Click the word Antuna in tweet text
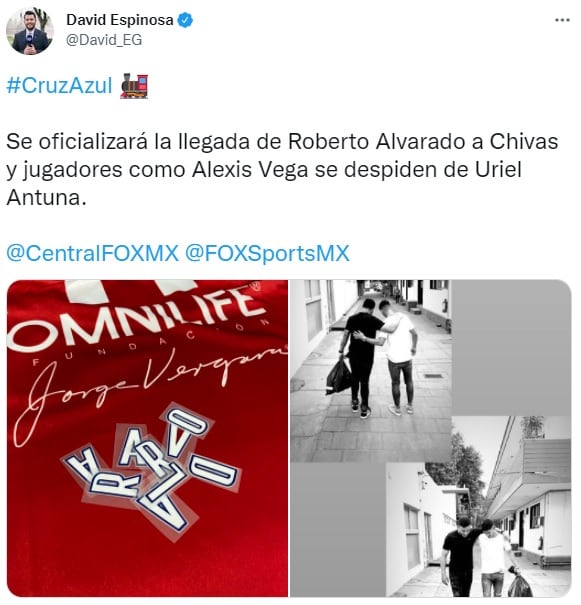The width and height of the screenshot is (581, 605). pos(44,198)
